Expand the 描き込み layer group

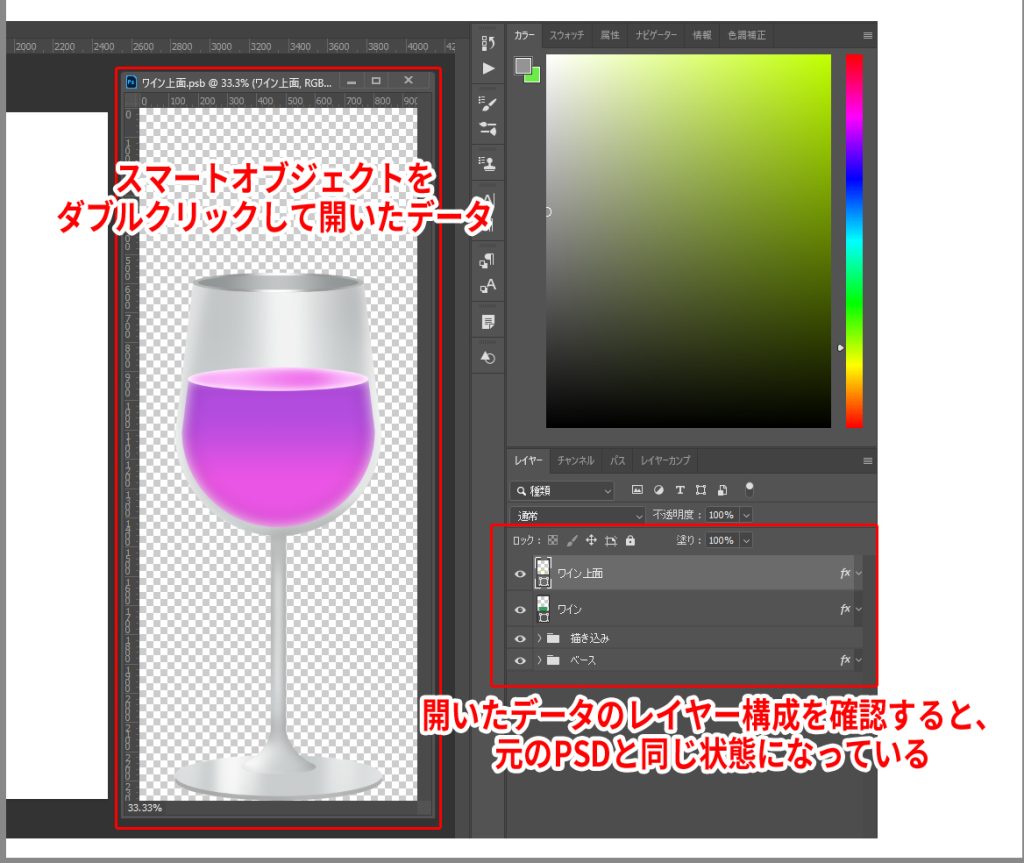coord(539,638)
